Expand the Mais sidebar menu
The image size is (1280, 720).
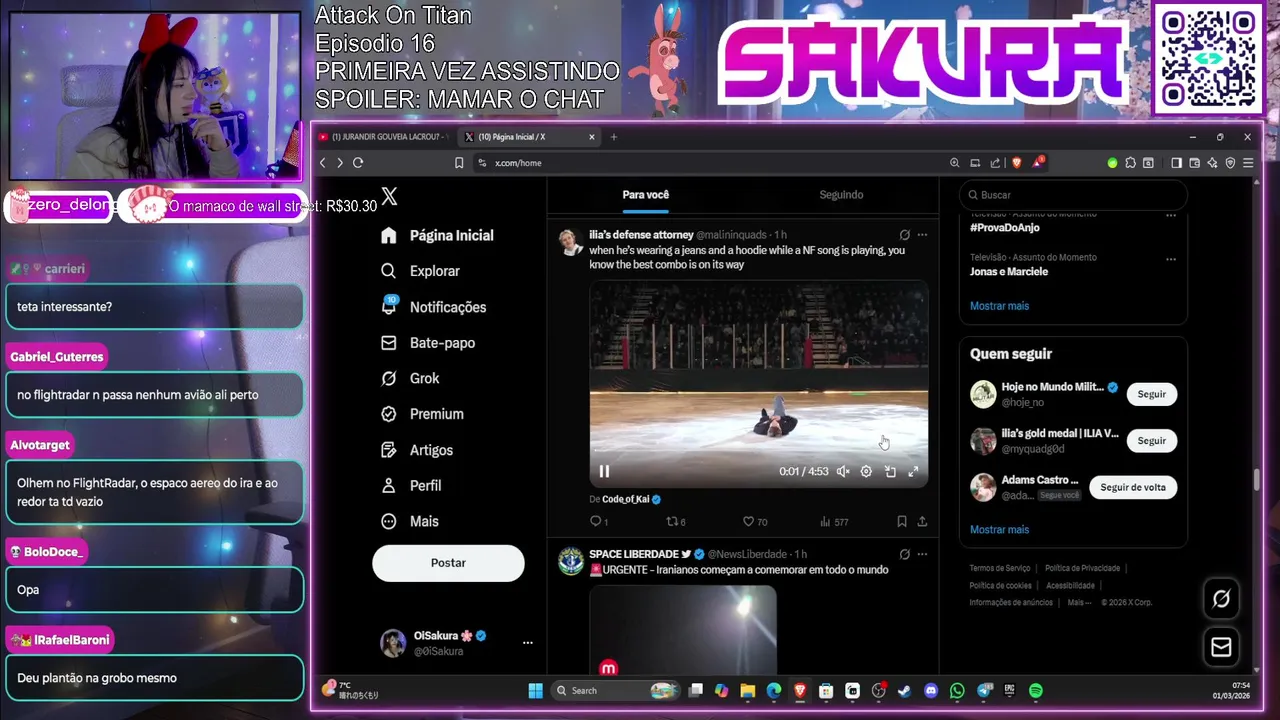(x=410, y=521)
